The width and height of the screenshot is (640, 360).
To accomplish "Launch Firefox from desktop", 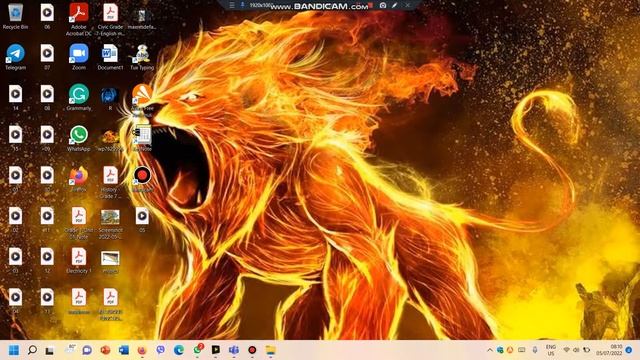I will 79,179.
